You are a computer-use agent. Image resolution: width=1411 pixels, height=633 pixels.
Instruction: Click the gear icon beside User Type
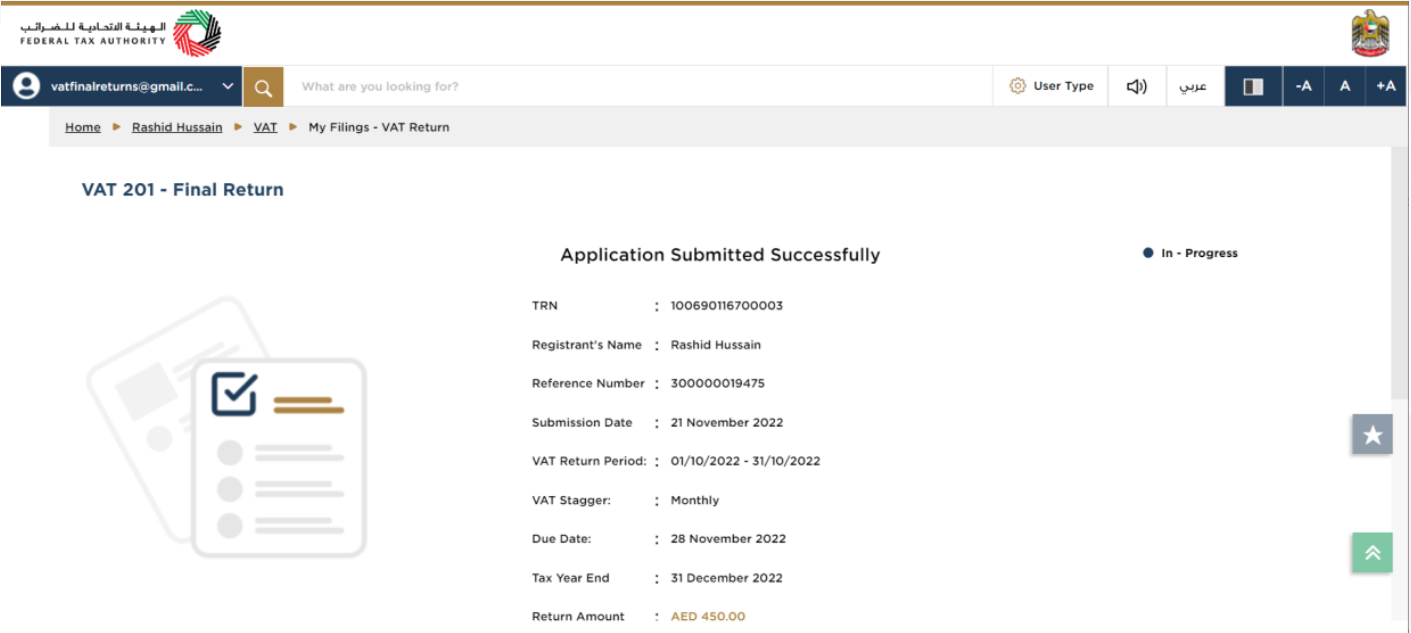click(1018, 86)
